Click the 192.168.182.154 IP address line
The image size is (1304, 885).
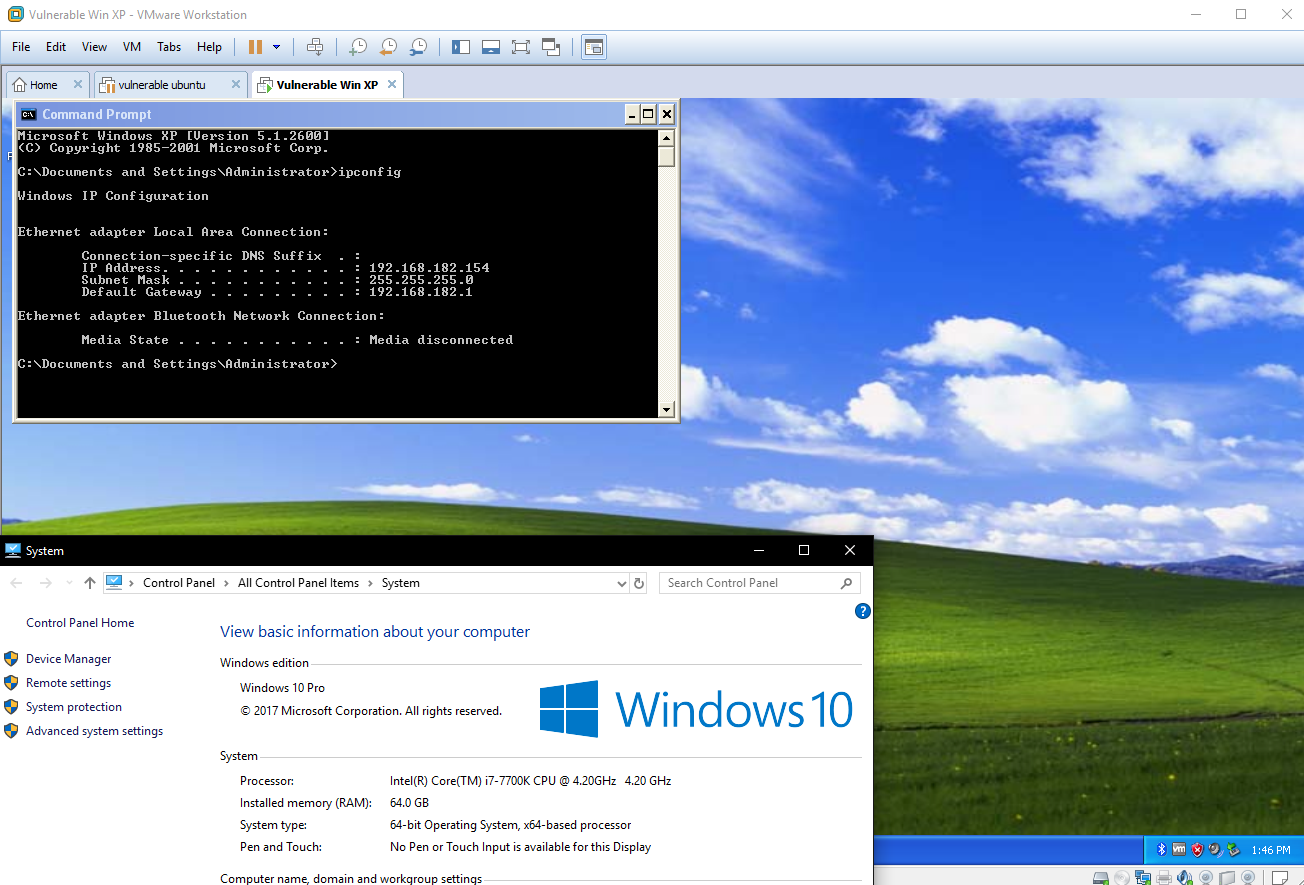[286, 268]
